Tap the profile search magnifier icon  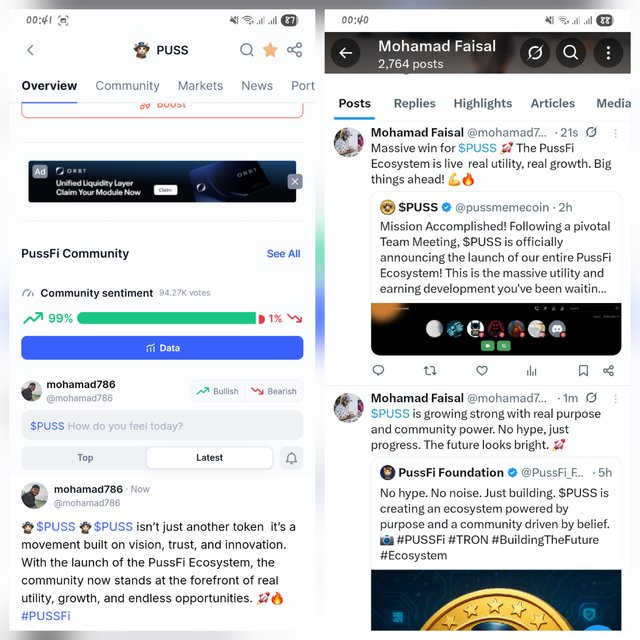(570, 53)
